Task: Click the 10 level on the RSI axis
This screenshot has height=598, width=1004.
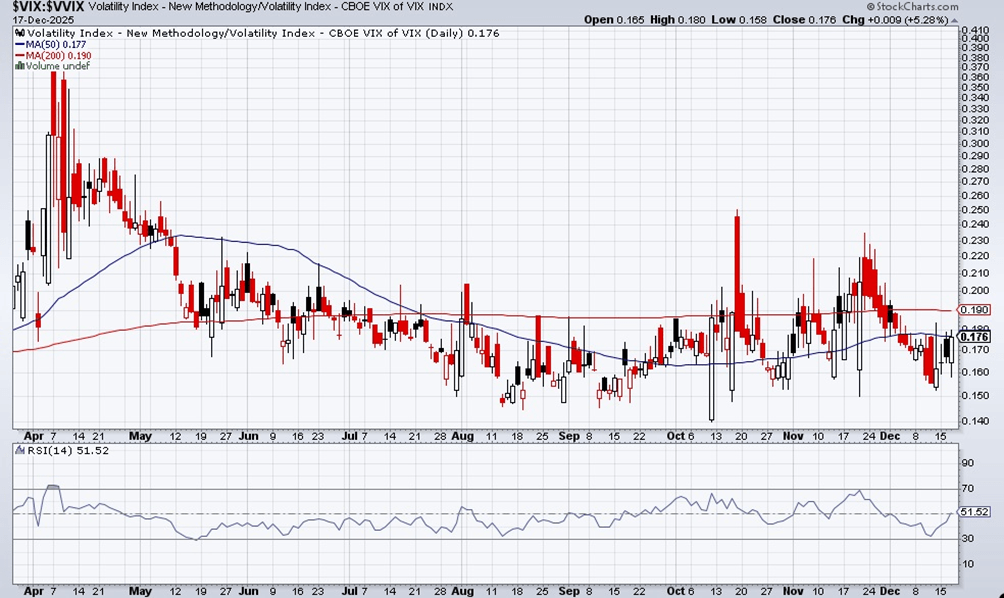Action: pyautogui.click(x=968, y=564)
